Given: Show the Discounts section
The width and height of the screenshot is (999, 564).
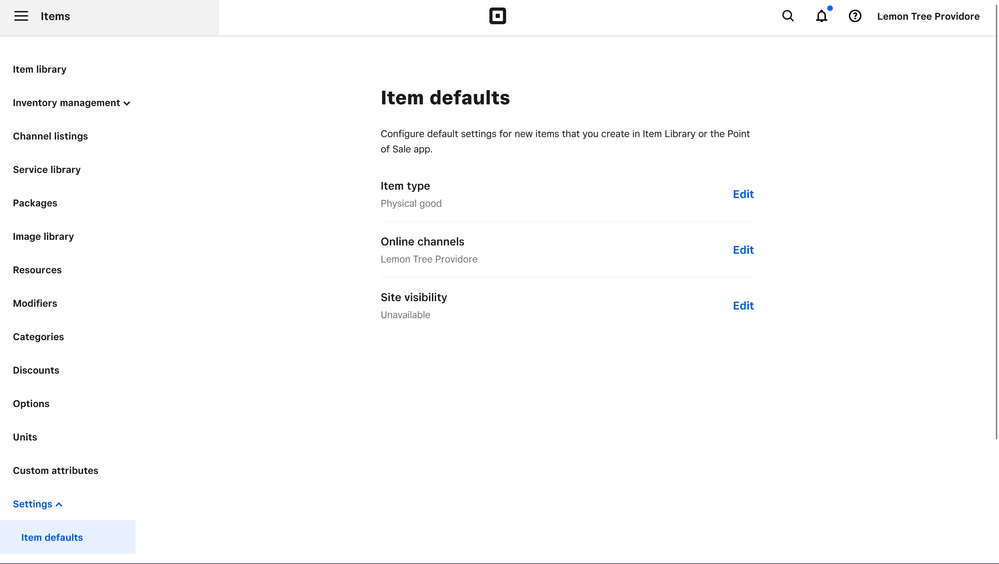Looking at the screenshot, I should tap(36, 370).
